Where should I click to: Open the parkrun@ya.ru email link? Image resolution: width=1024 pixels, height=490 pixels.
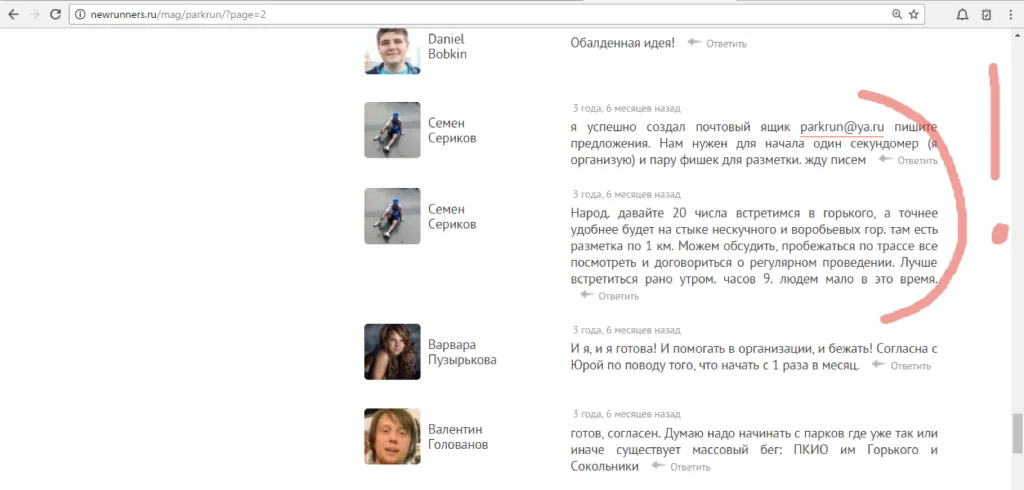coord(842,127)
